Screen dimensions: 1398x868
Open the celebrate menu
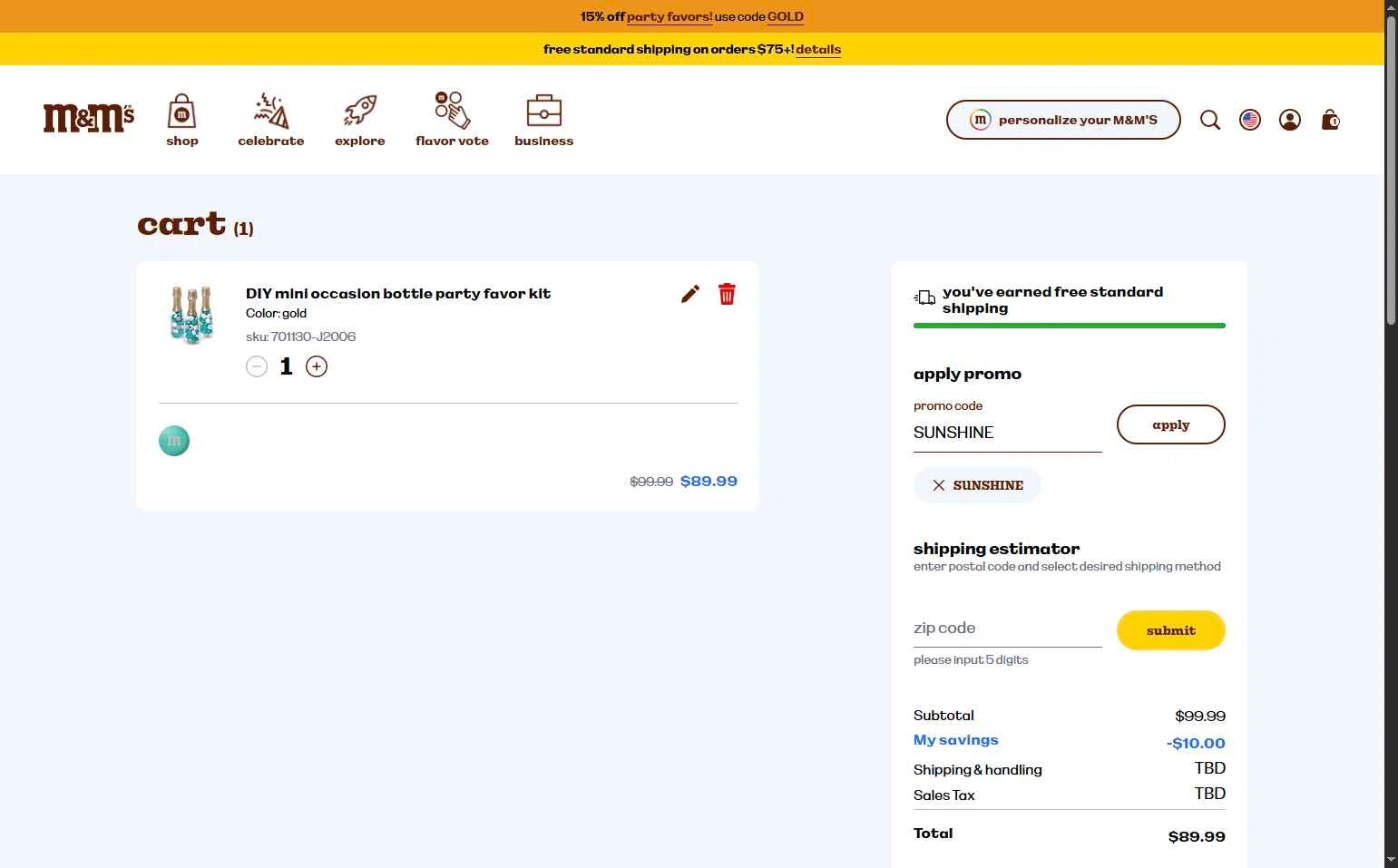[x=270, y=120]
